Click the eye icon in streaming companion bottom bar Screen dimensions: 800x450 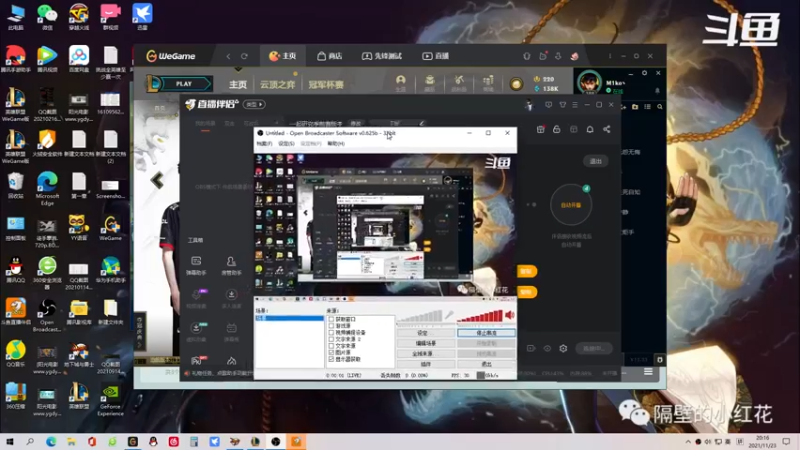click(x=547, y=348)
